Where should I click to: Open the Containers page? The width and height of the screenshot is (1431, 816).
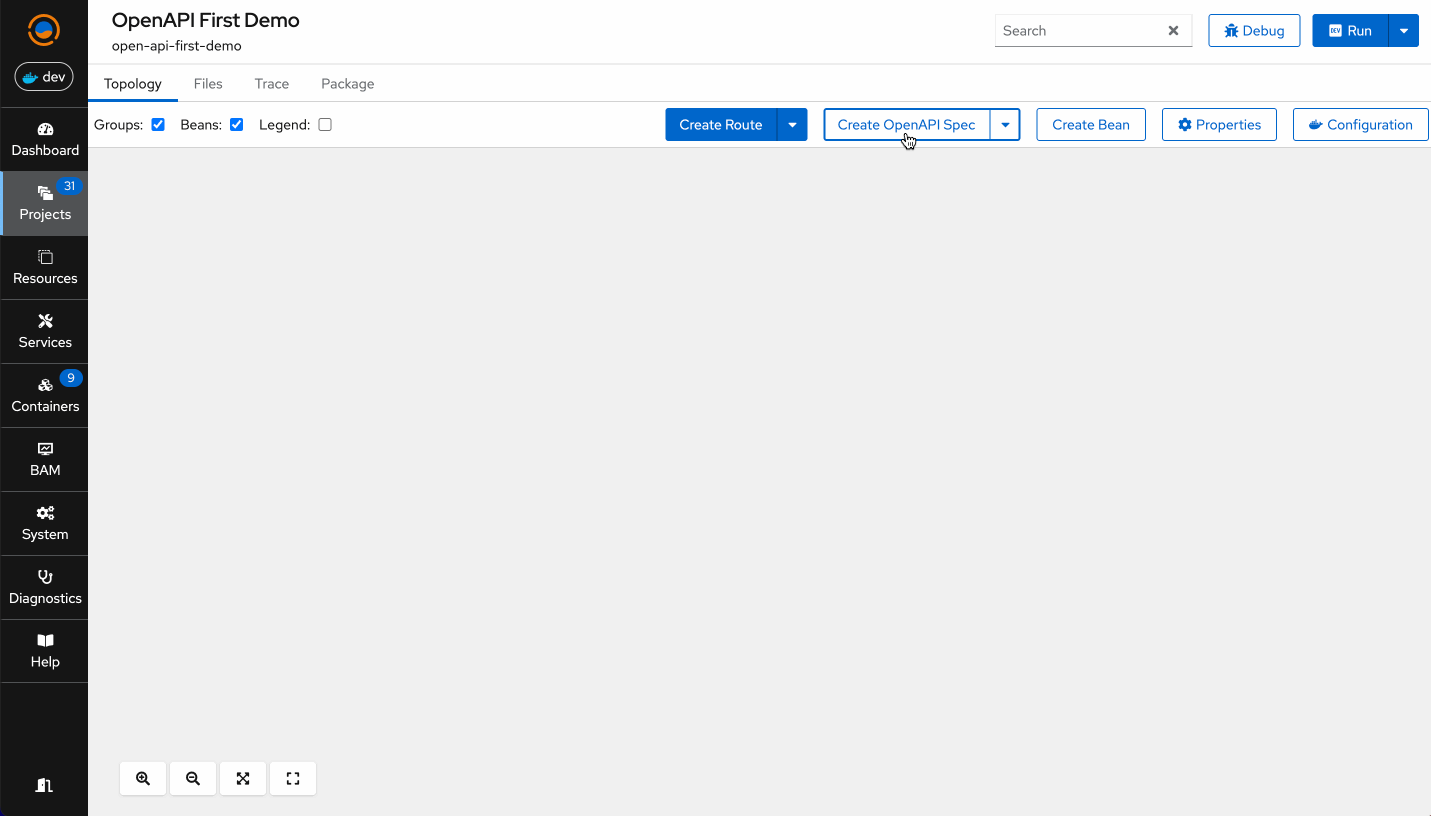[x=45, y=396]
